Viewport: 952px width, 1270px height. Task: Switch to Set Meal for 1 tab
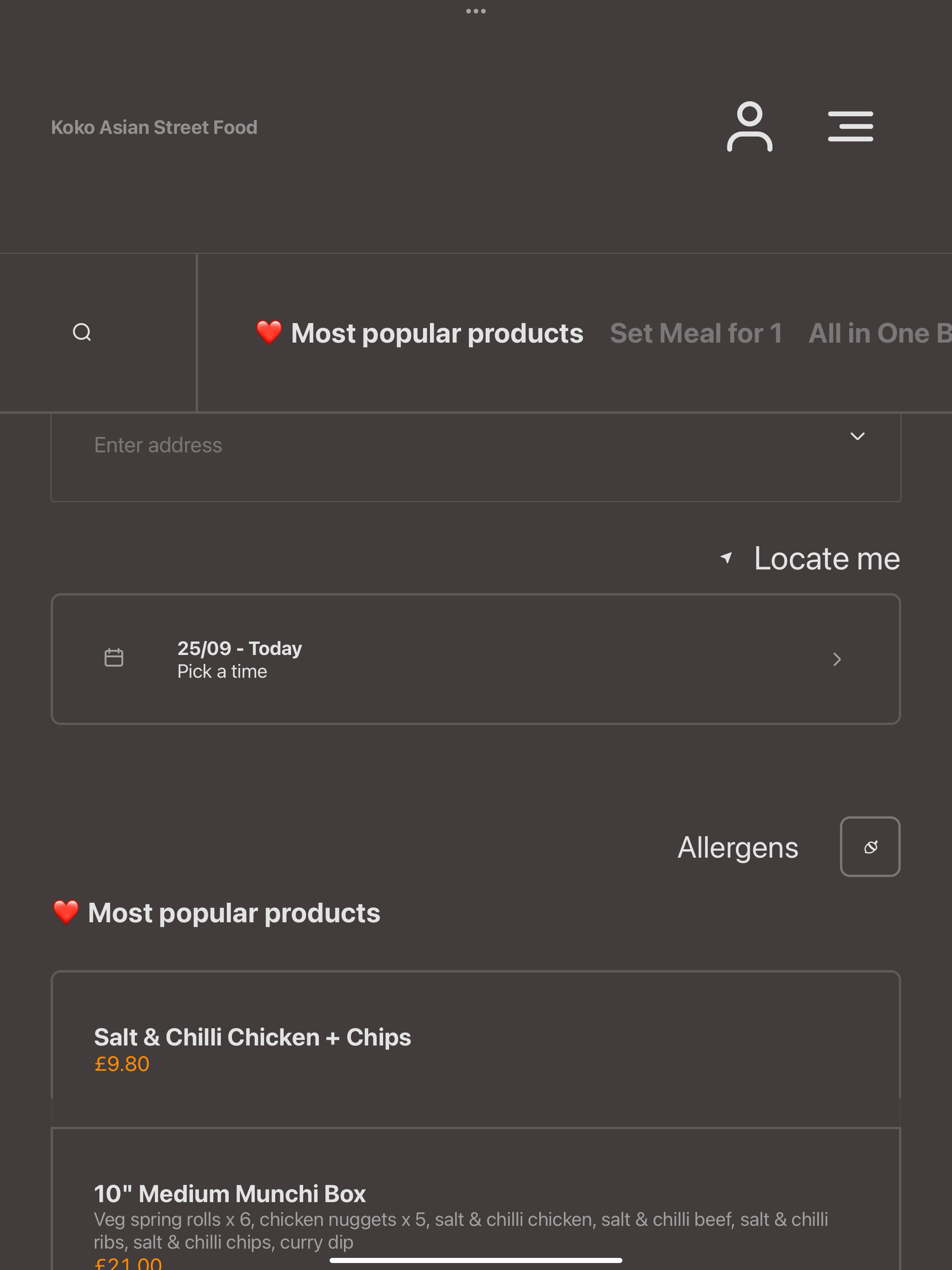pos(696,333)
